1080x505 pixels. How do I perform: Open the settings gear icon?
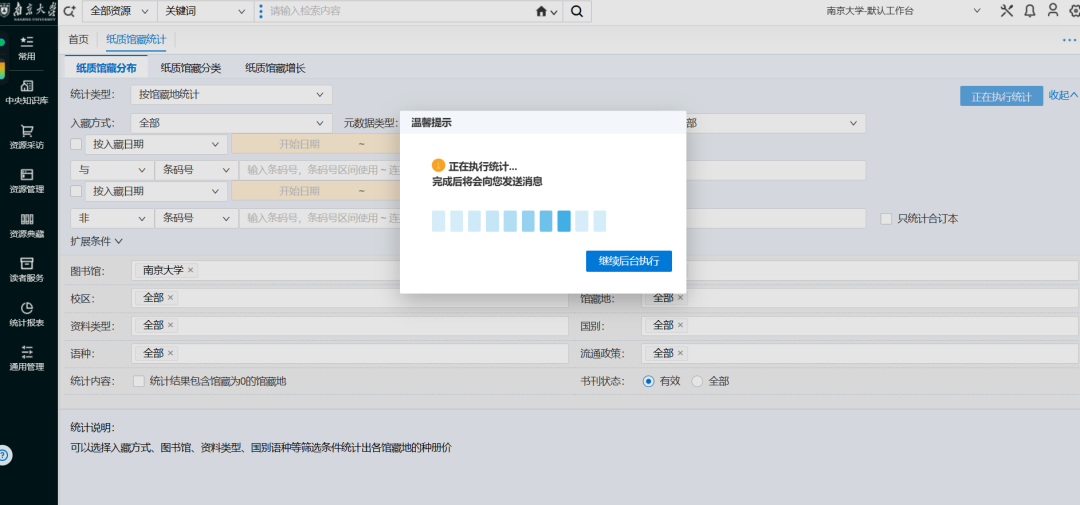tap(1074, 10)
